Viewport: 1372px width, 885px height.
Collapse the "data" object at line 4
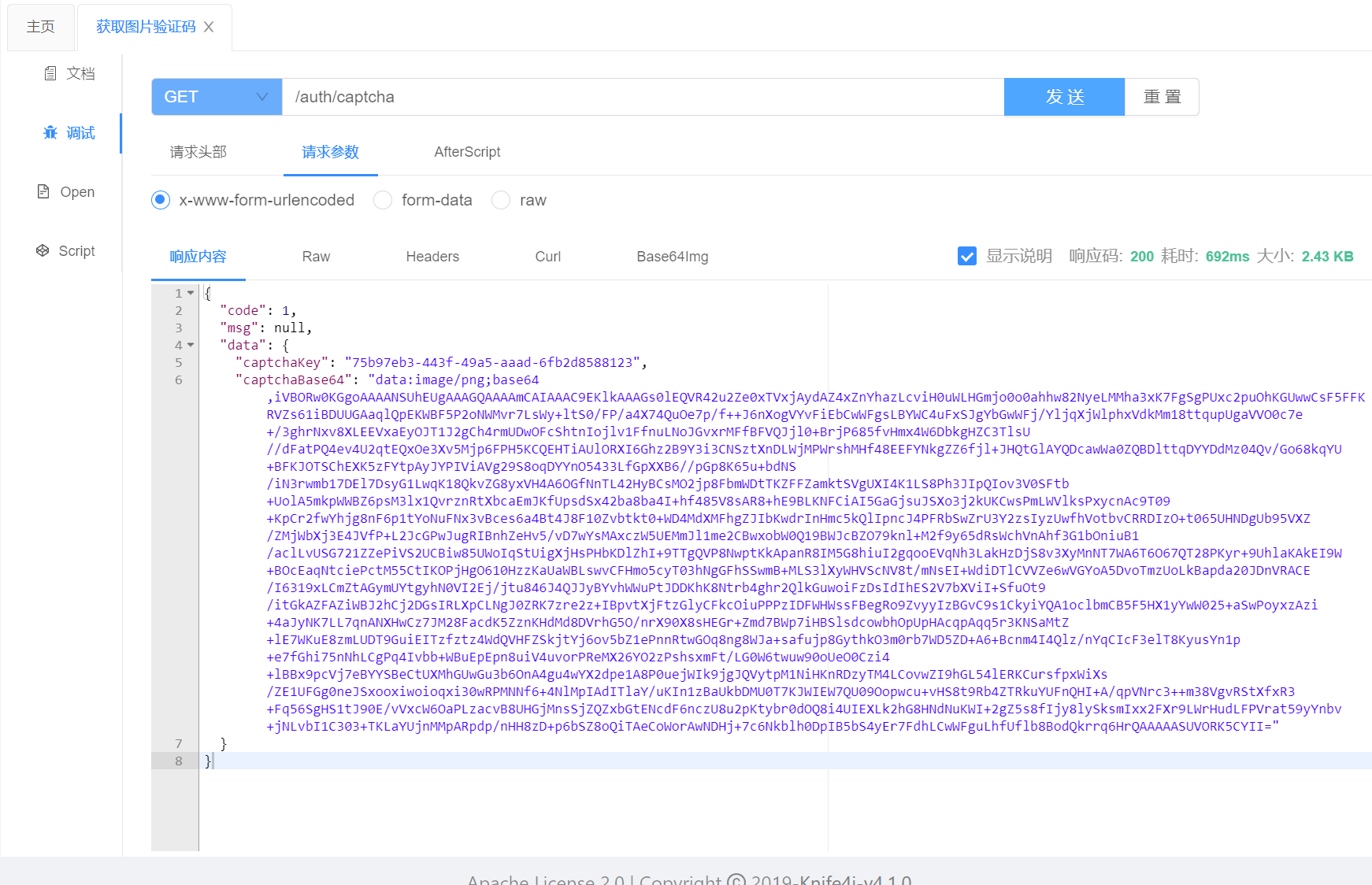point(191,345)
